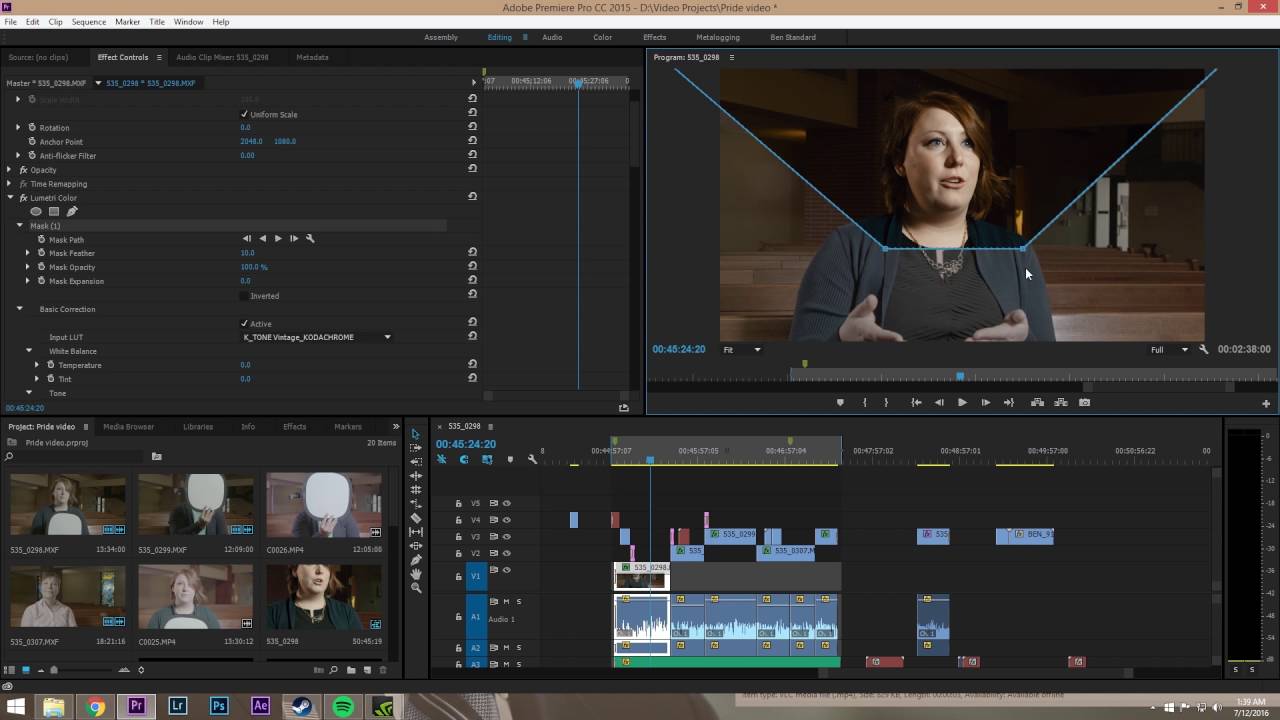This screenshot has height=720, width=1280.
Task: Create an ellipse mask under Lumetri Color
Action: [36, 212]
